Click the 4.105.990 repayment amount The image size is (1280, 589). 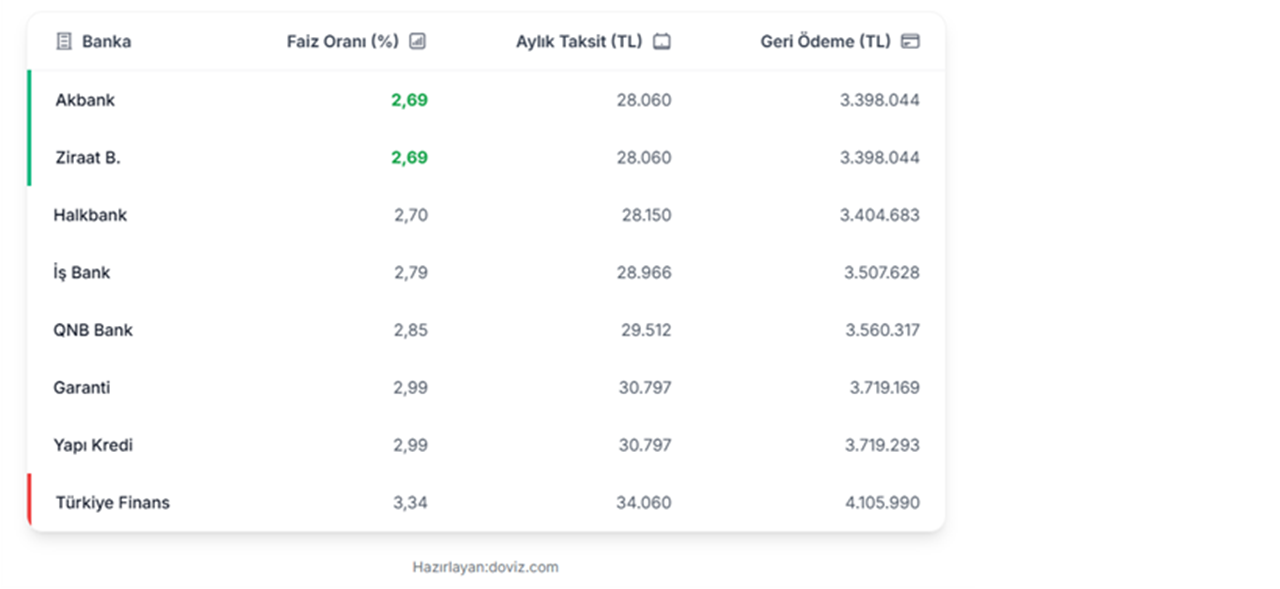coord(882,503)
